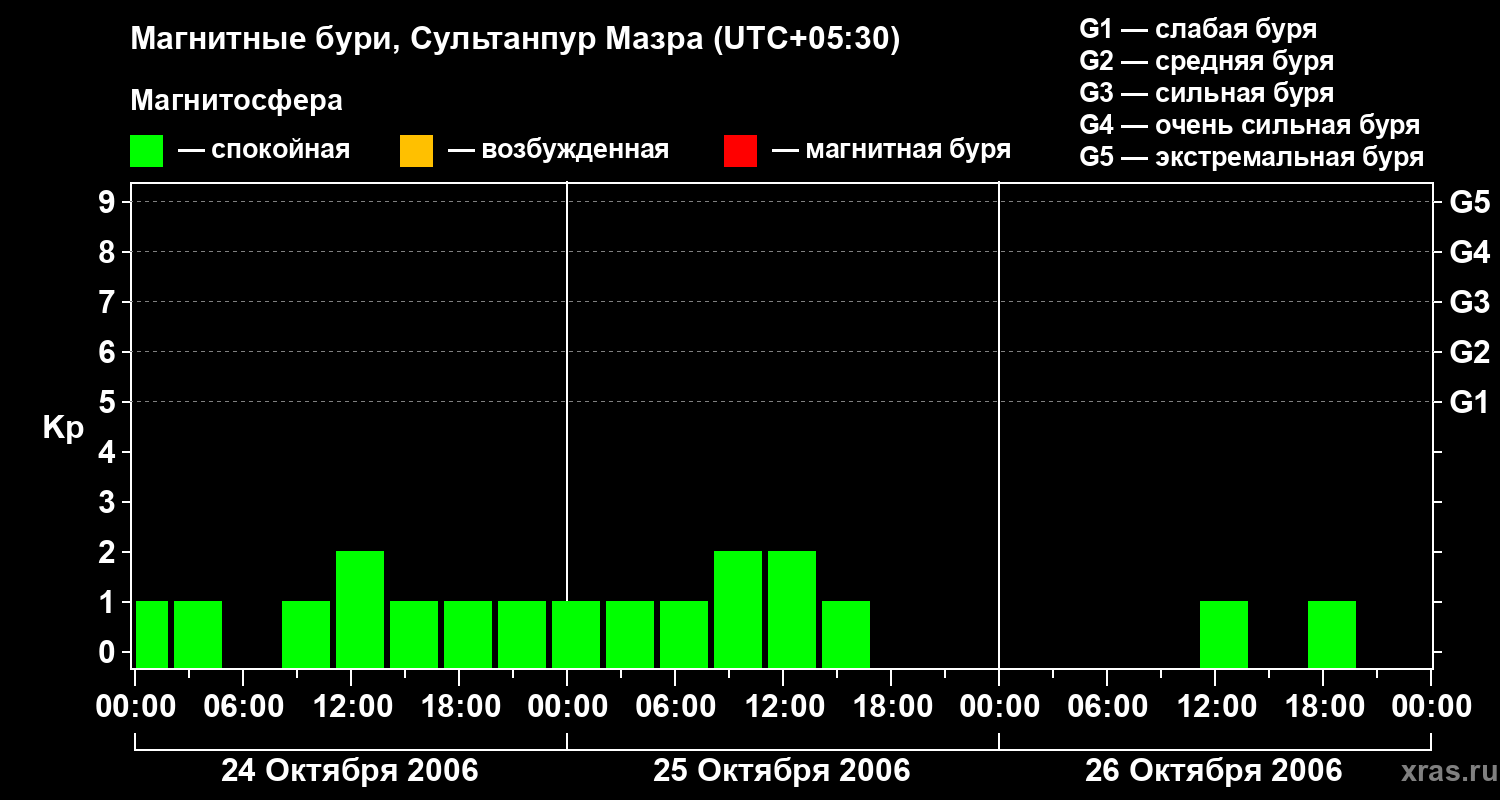Click the '18:00' time label under 26 October
1500x800 pixels.
1323,707
